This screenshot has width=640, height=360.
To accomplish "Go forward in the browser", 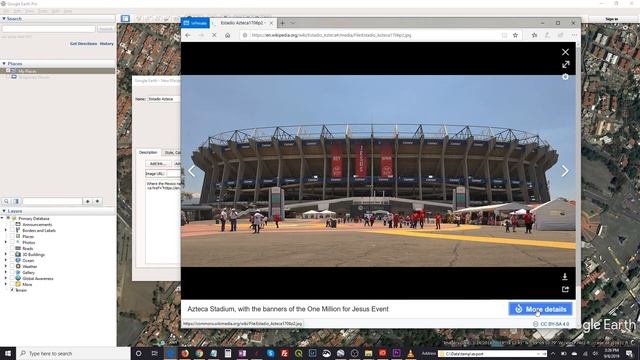I will (x=201, y=36).
